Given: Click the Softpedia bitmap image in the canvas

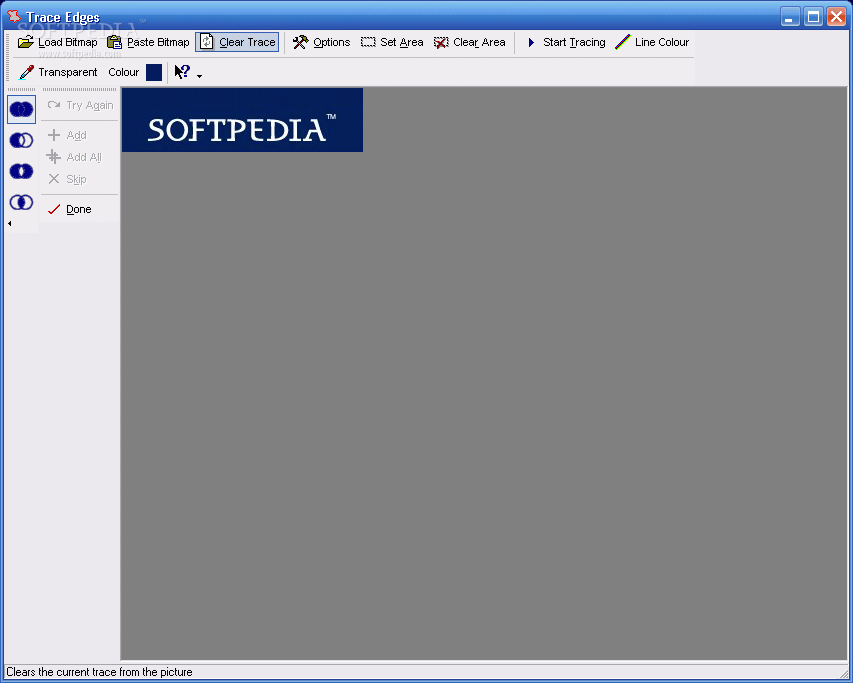Looking at the screenshot, I should [242, 120].
